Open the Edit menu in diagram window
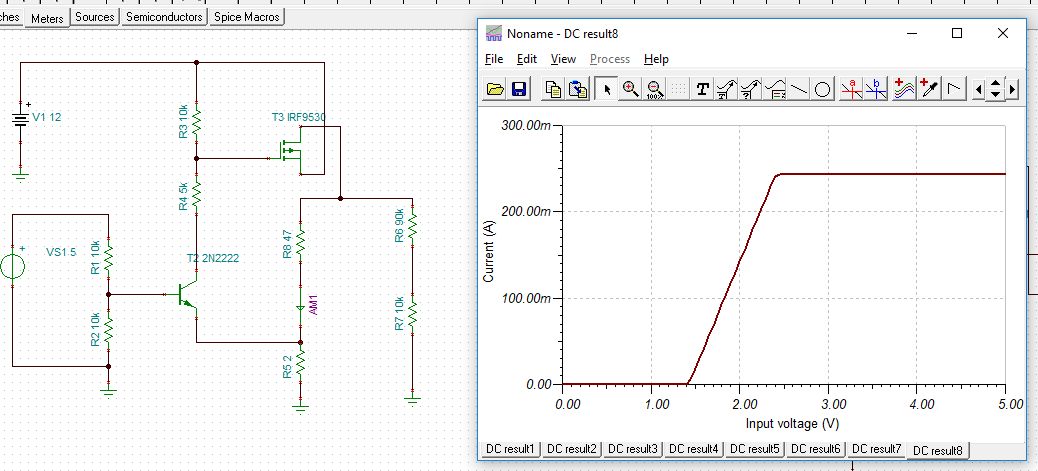The height and width of the screenshot is (471, 1038). (527, 59)
